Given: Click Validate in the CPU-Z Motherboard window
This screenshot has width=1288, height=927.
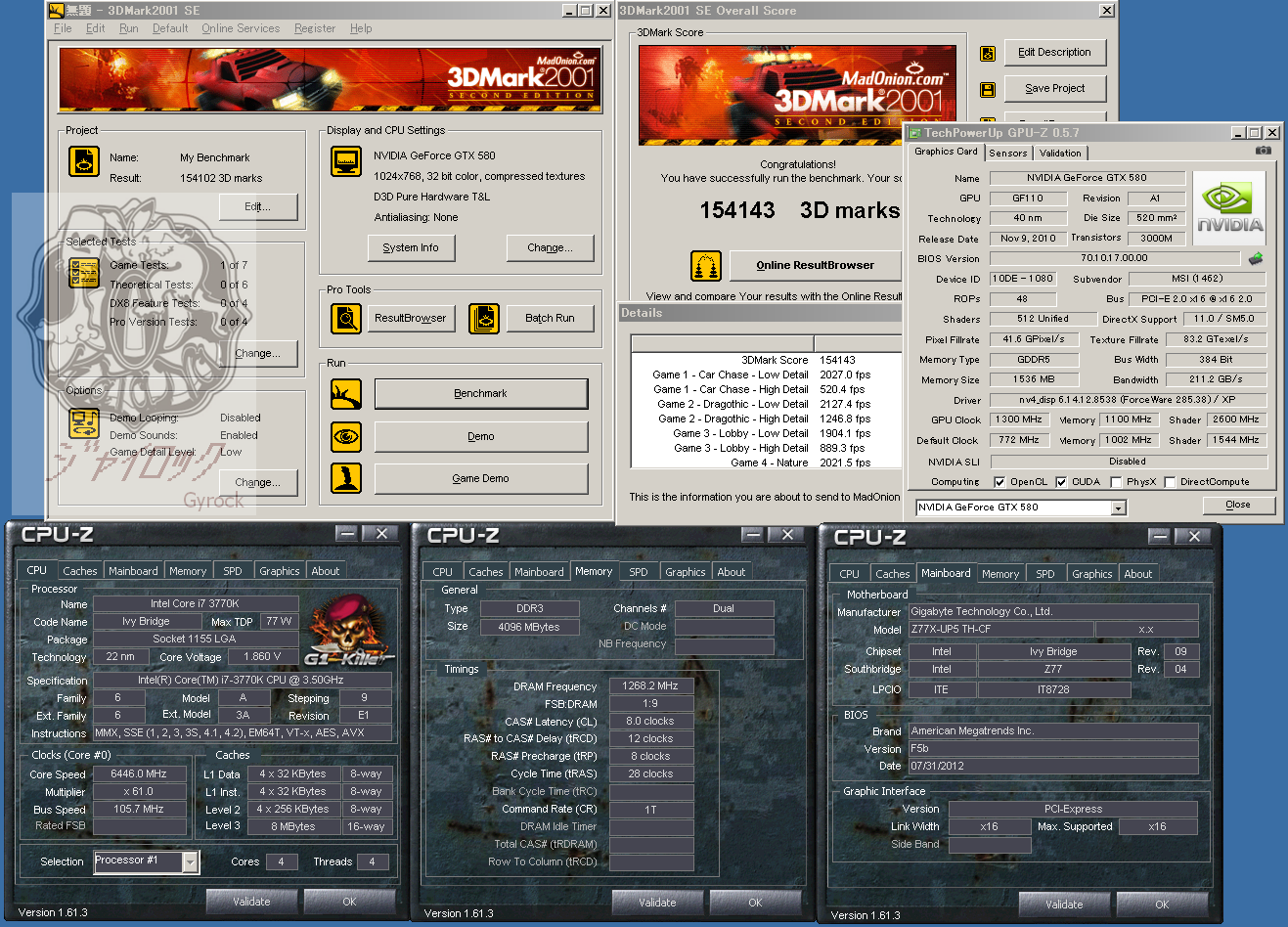Looking at the screenshot, I should [1064, 905].
